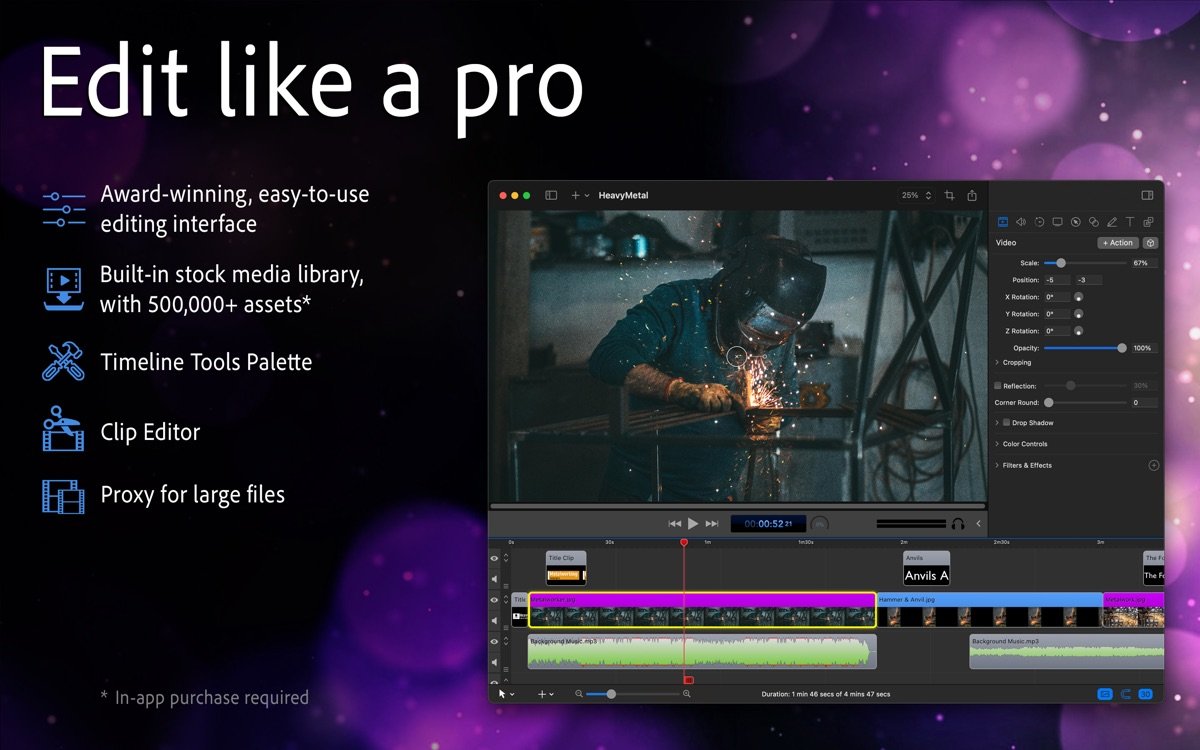Add a new filter with plus icon

click(x=1153, y=465)
